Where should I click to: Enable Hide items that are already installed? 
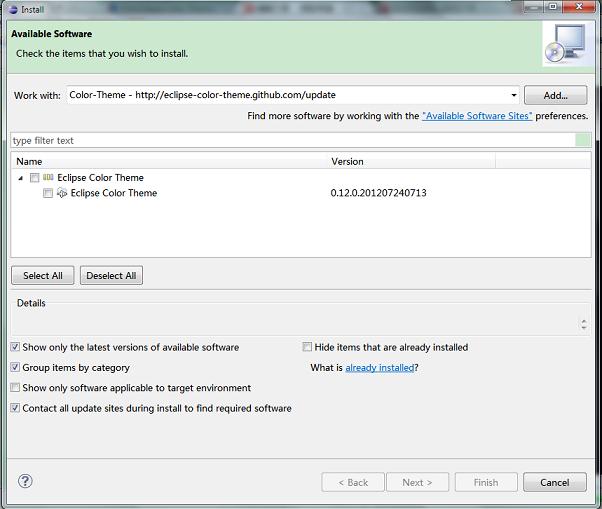click(x=307, y=347)
